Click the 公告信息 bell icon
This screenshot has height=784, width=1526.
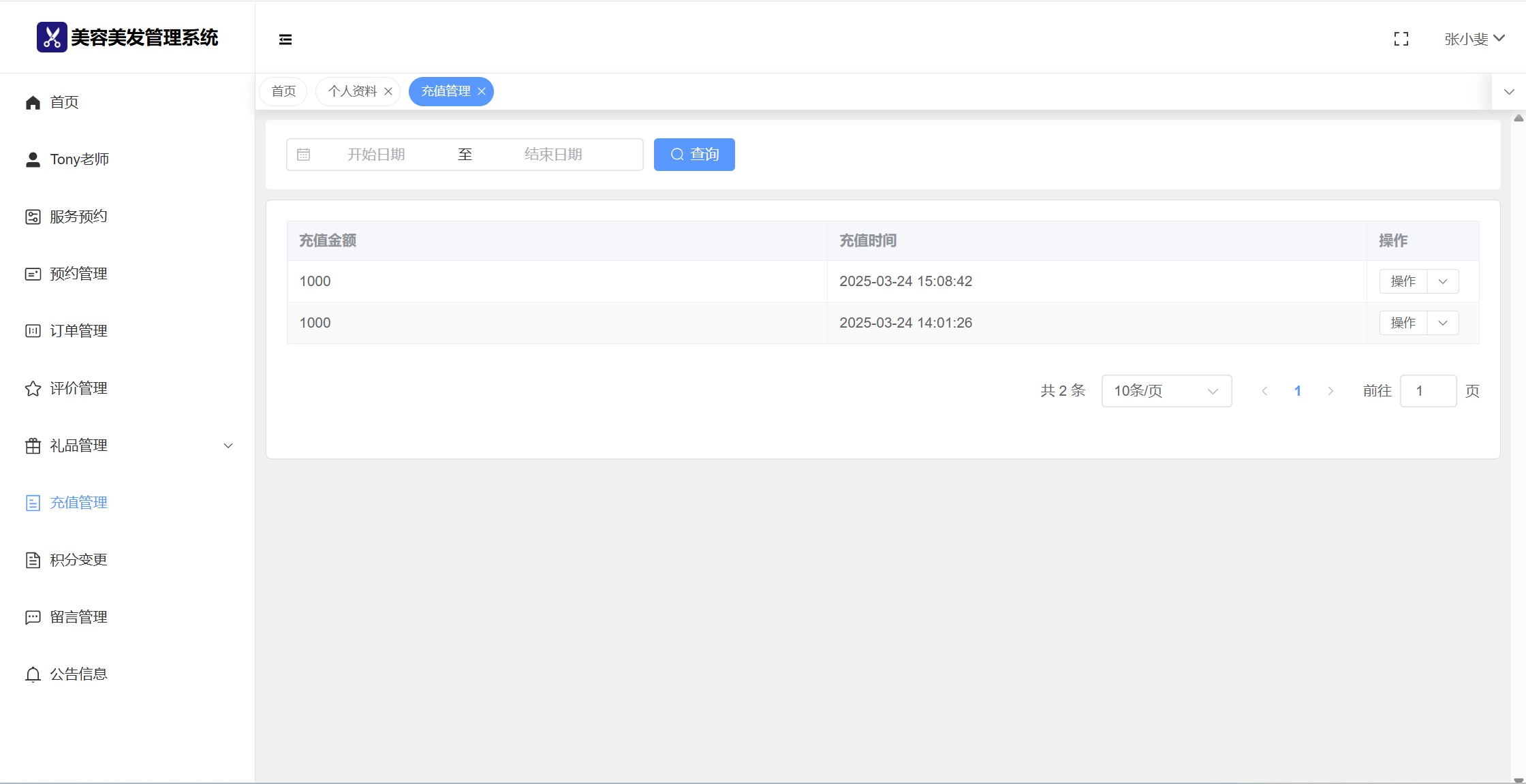33,674
